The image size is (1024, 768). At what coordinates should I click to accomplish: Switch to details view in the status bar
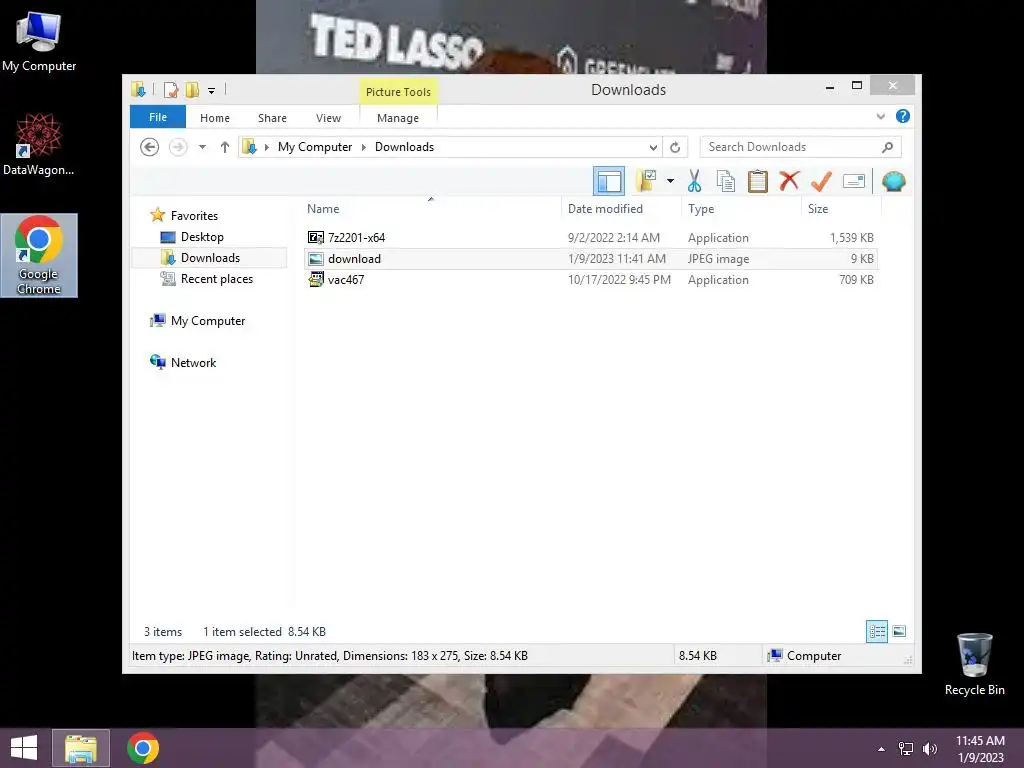pyautogui.click(x=876, y=632)
